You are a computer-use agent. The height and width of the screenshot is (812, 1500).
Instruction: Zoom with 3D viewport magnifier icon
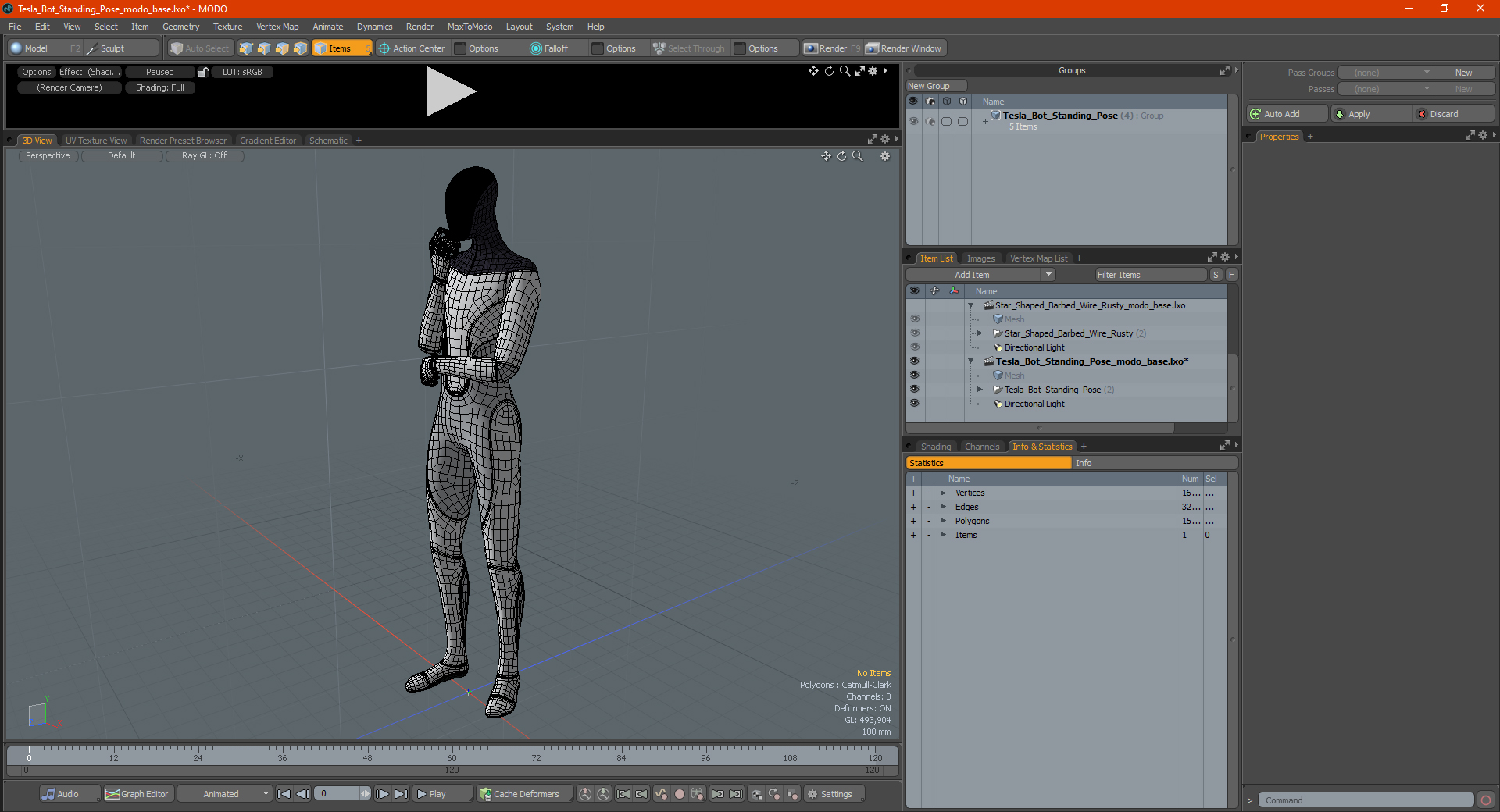(858, 156)
